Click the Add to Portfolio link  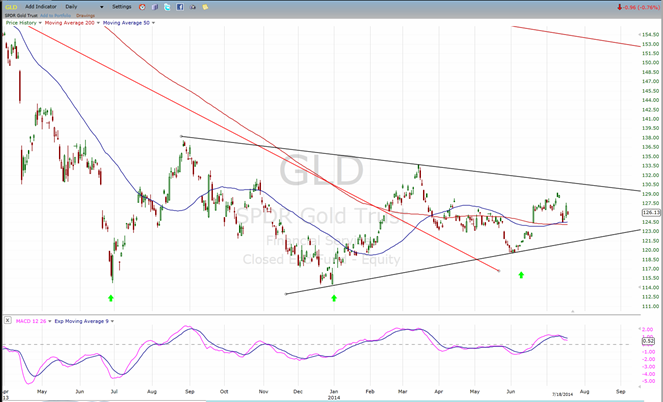(55, 16)
